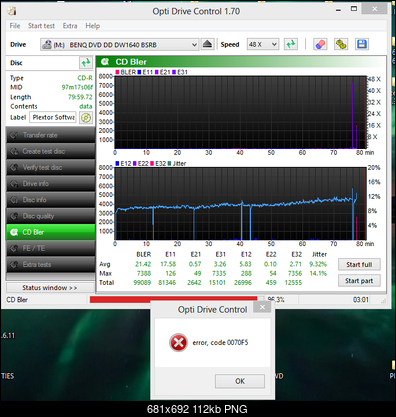Click the disc Label text field
Image resolution: width=396 pixels, height=417 pixels.
coord(53,117)
